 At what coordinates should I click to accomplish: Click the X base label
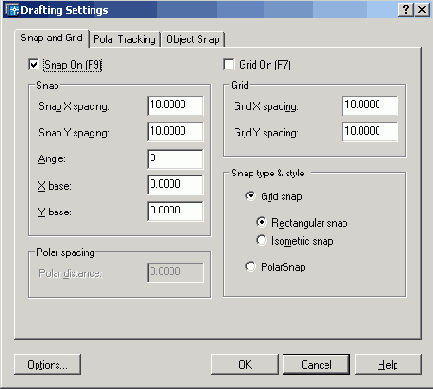54,185
